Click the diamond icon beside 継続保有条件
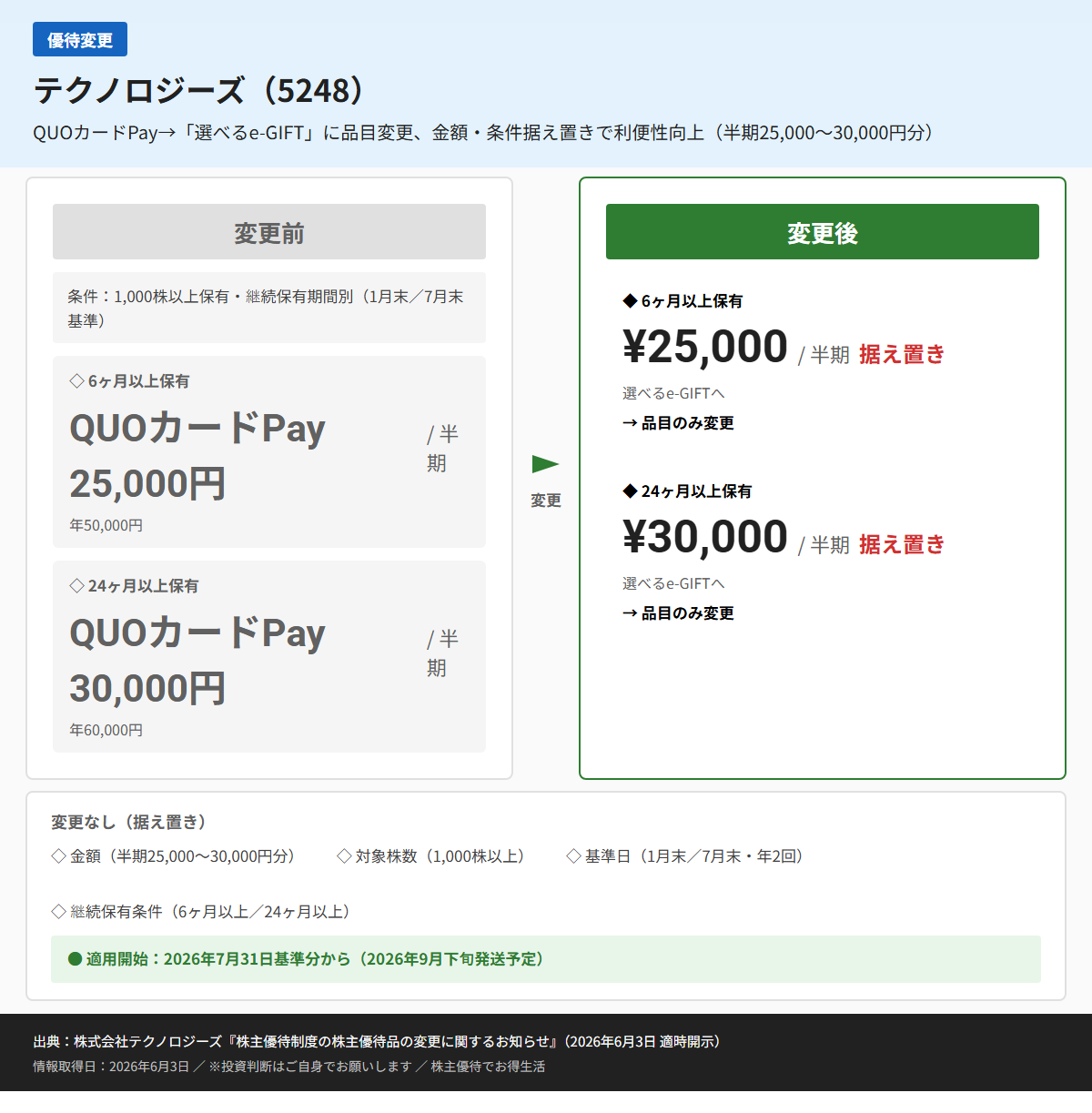The height and width of the screenshot is (1113, 1092). [58, 911]
